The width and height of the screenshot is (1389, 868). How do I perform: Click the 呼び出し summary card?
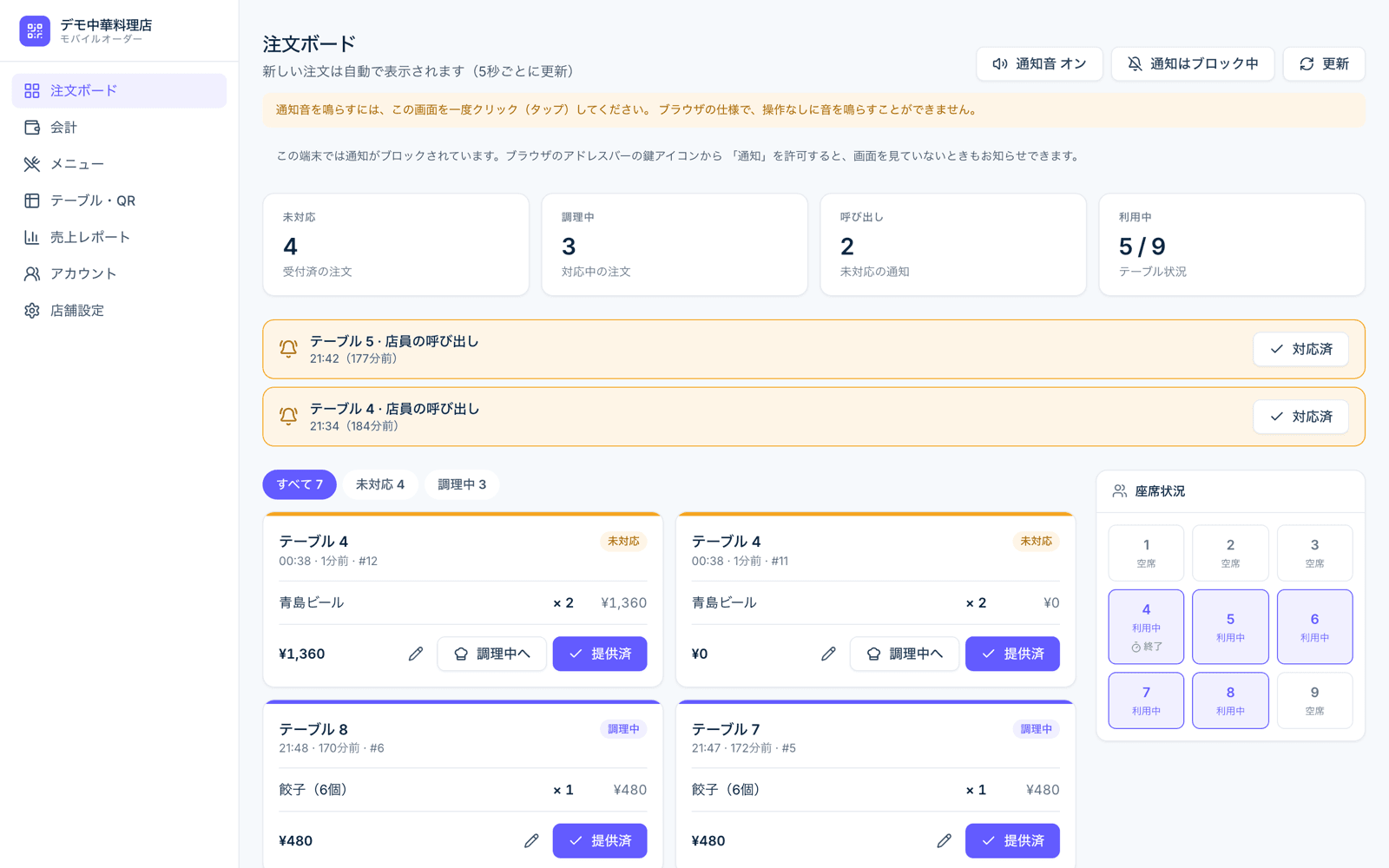pos(953,245)
